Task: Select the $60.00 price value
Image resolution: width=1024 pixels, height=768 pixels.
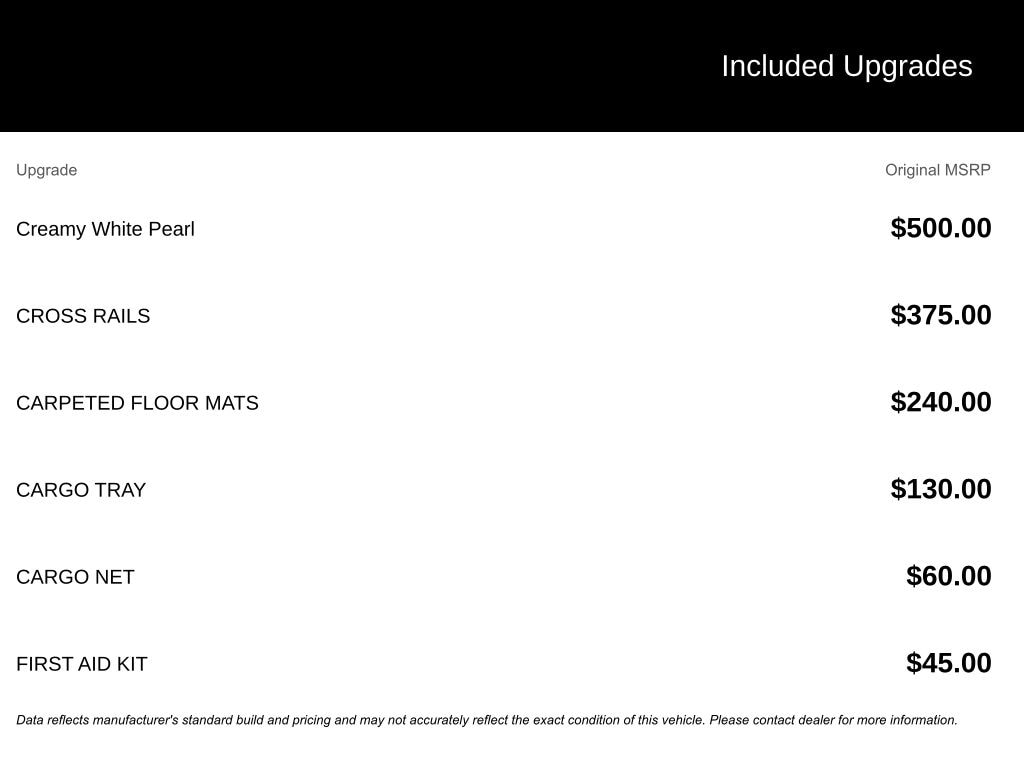Action: coord(948,576)
